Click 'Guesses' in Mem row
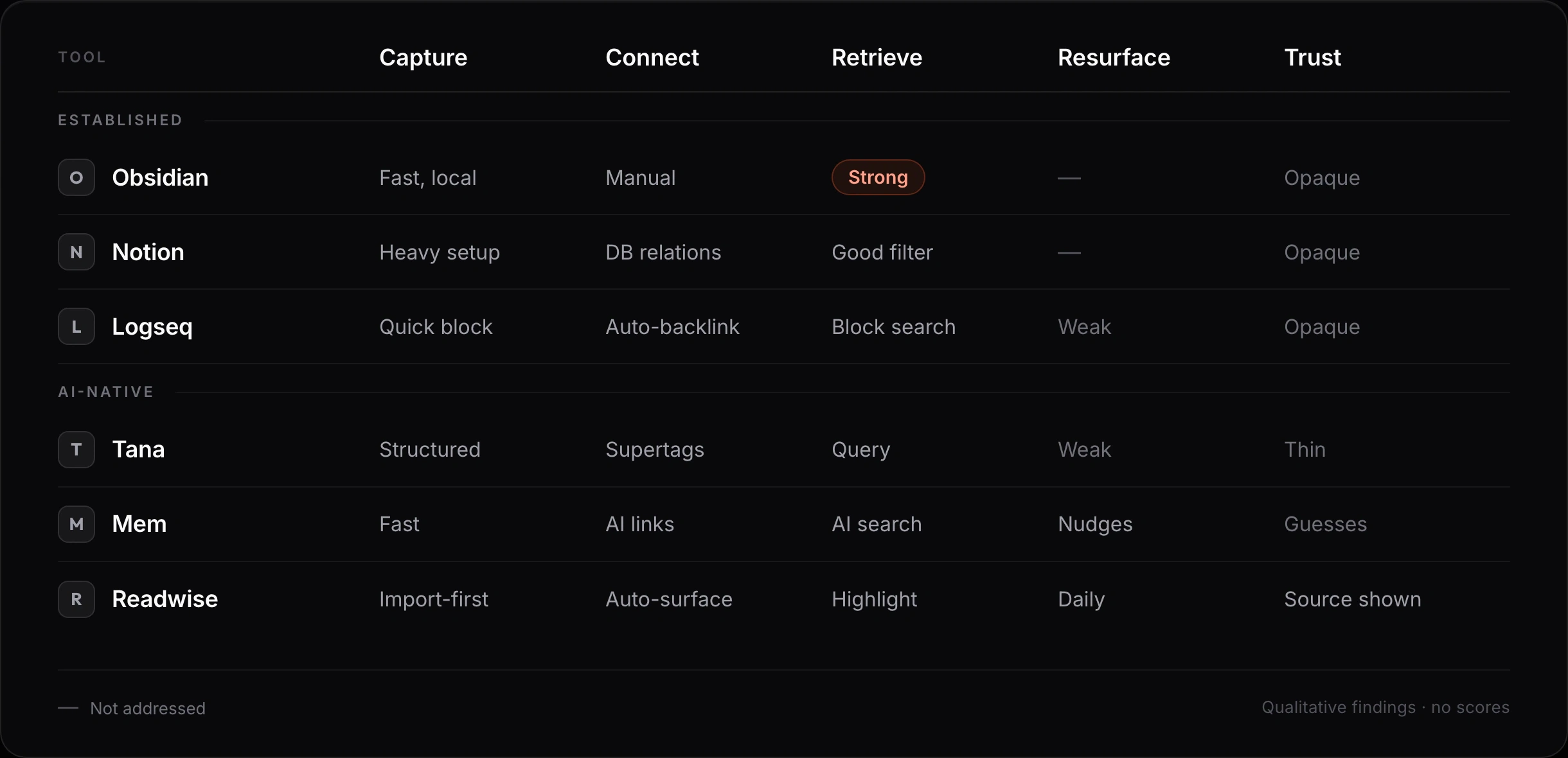Screen dimensions: 1568x758 click(1326, 524)
